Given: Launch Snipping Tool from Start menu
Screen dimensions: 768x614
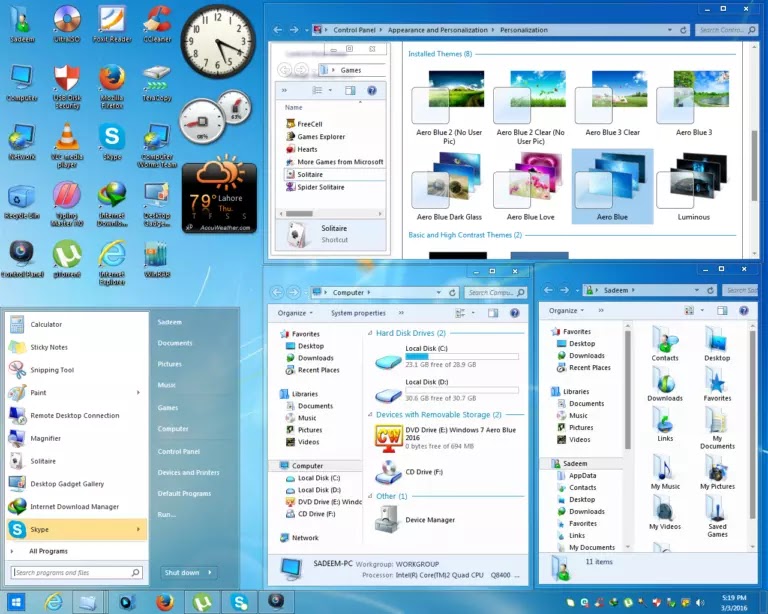Looking at the screenshot, I should pyautogui.click(x=77, y=370).
